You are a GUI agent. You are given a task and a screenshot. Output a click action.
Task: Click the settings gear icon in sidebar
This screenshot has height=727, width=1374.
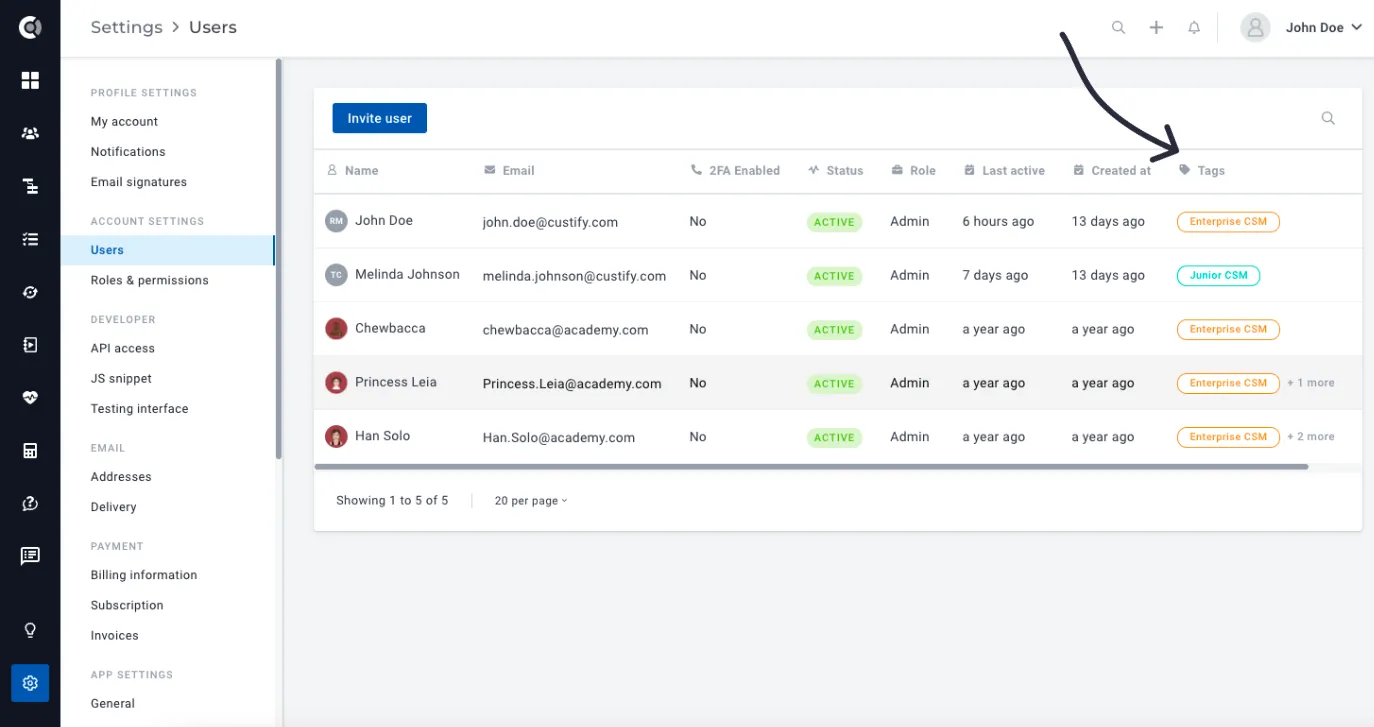click(30, 683)
